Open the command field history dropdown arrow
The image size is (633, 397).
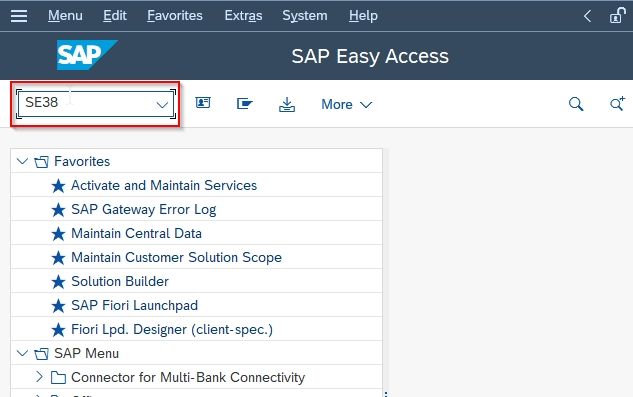[162, 105]
